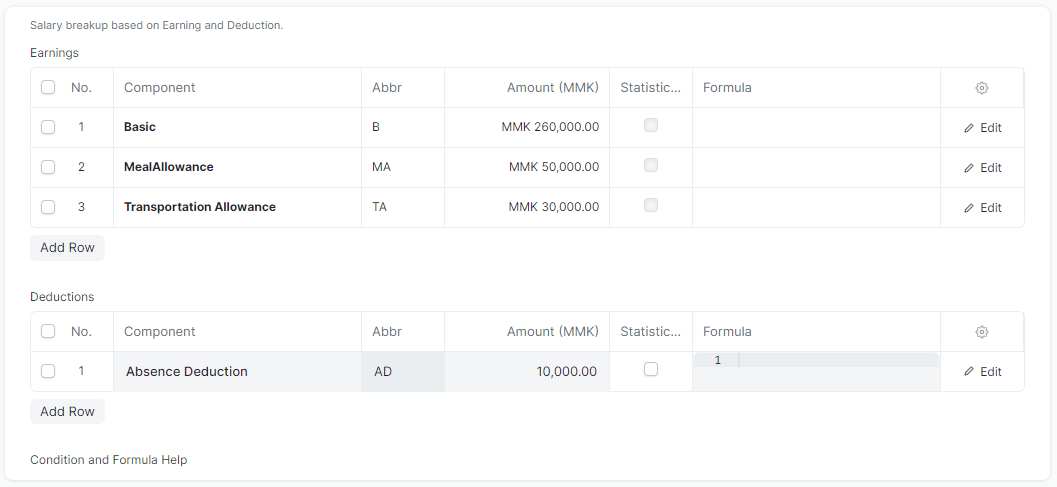Screen dimensions: 1057x487
Task: Open Earnings table column settings gear
Action: coord(982,88)
